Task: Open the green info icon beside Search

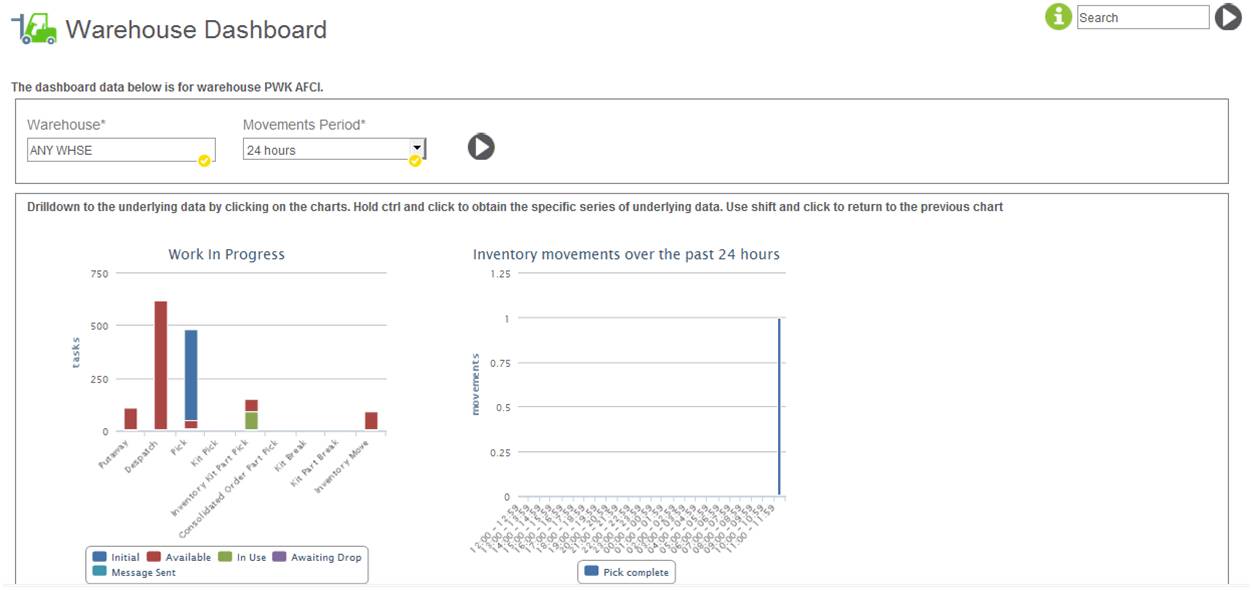Action: pos(1058,17)
